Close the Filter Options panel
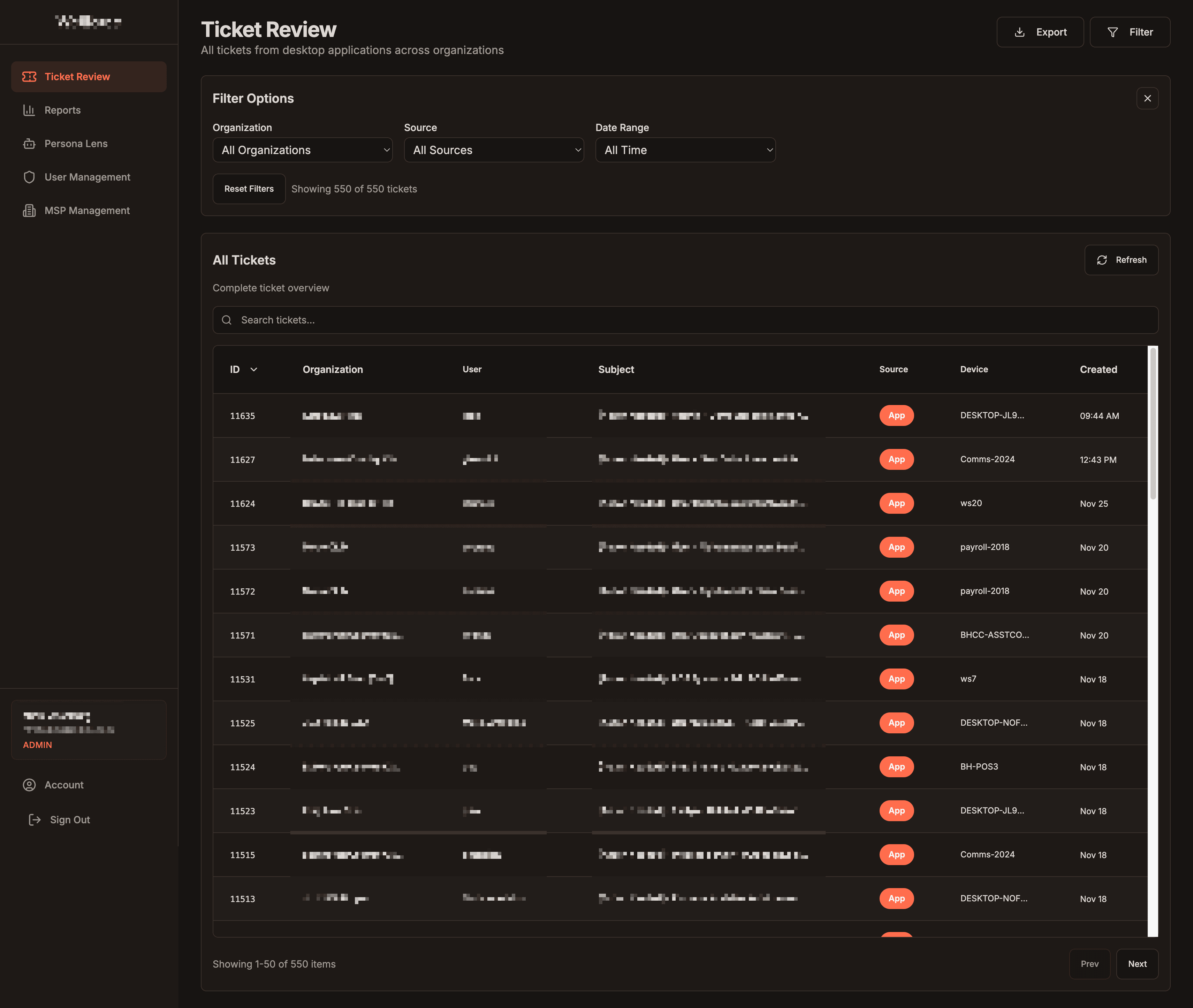This screenshot has height=1008, width=1193. pos(1147,98)
